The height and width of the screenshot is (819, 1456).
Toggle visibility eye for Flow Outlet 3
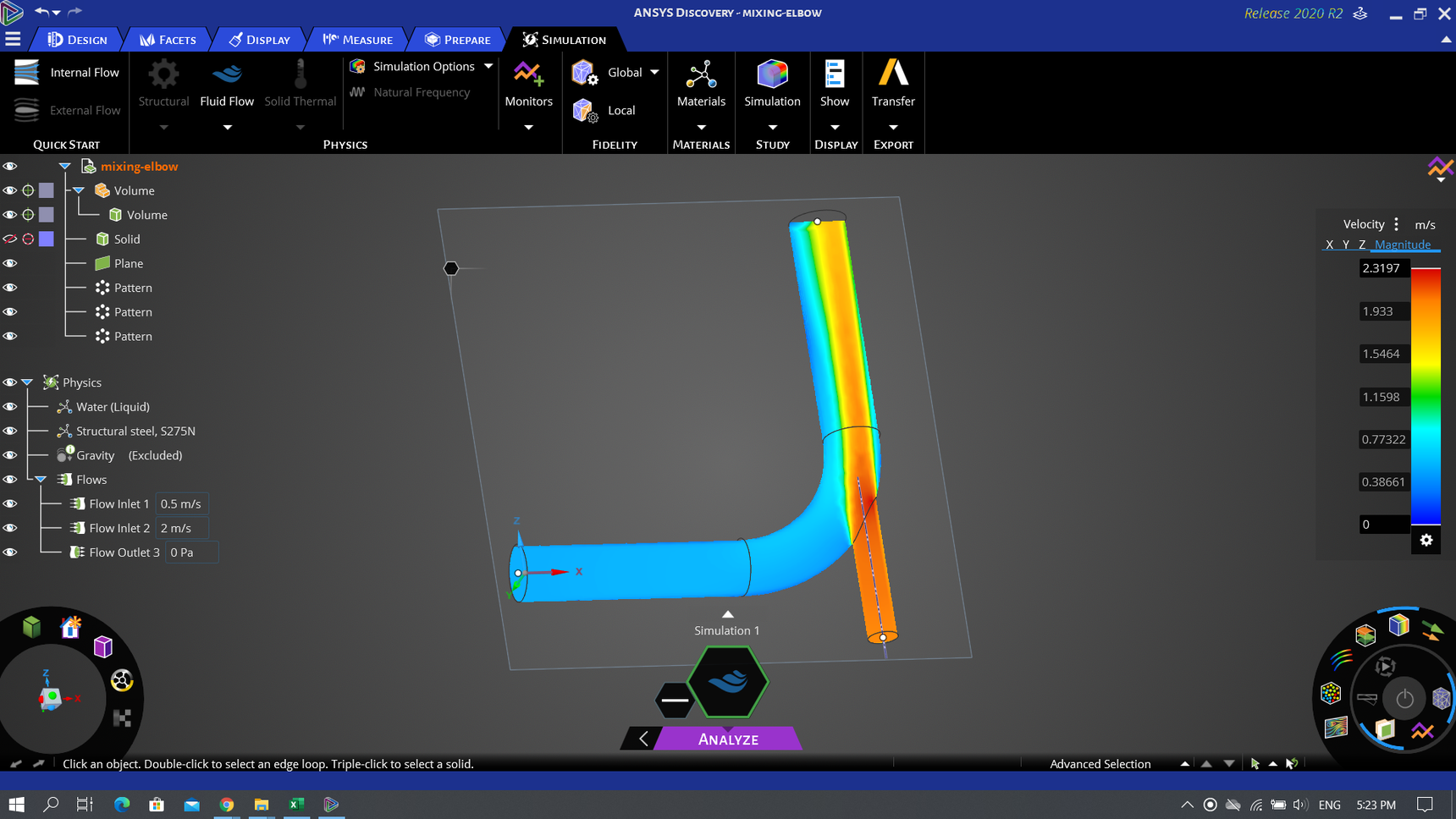tap(10, 552)
